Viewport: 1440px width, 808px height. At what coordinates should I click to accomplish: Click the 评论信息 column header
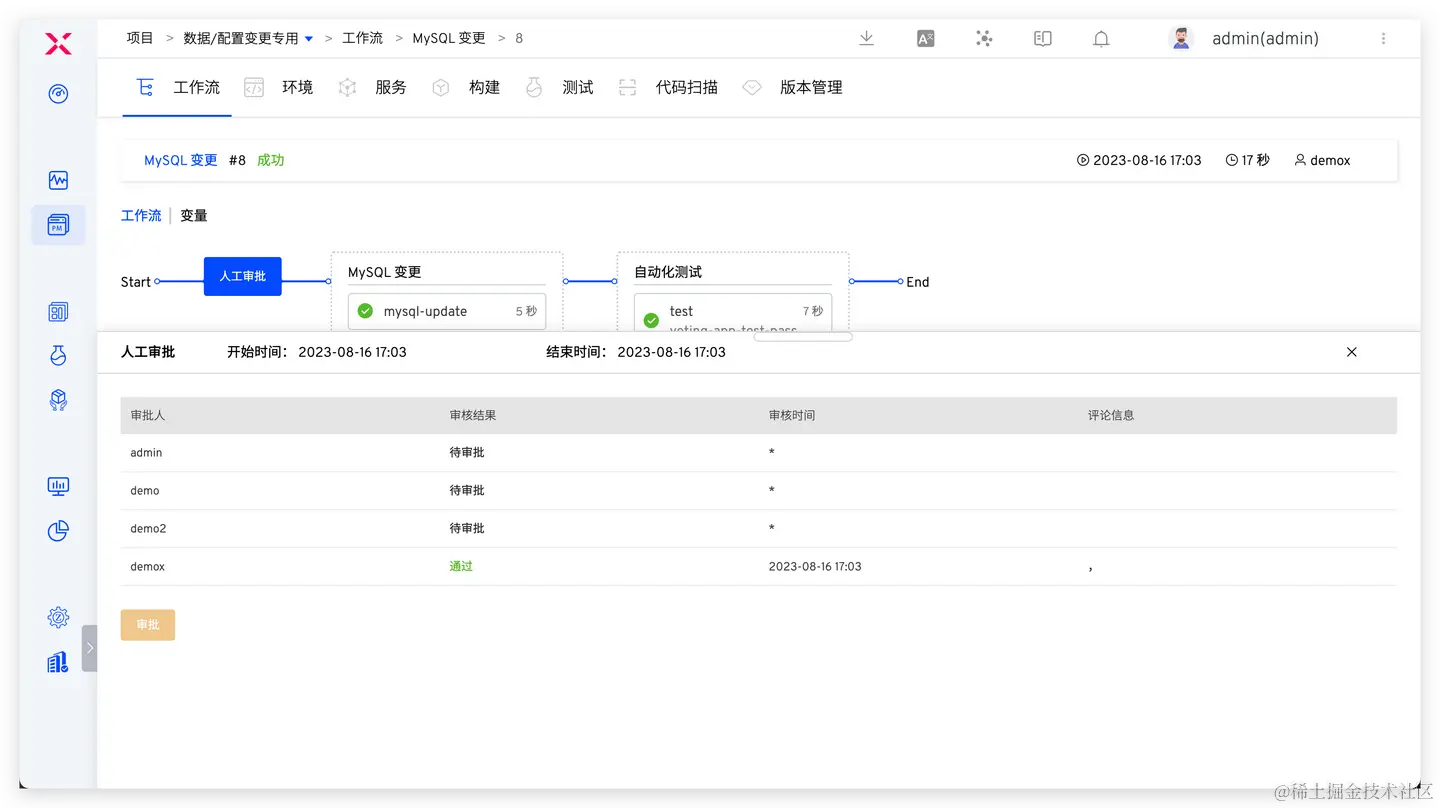1111,415
